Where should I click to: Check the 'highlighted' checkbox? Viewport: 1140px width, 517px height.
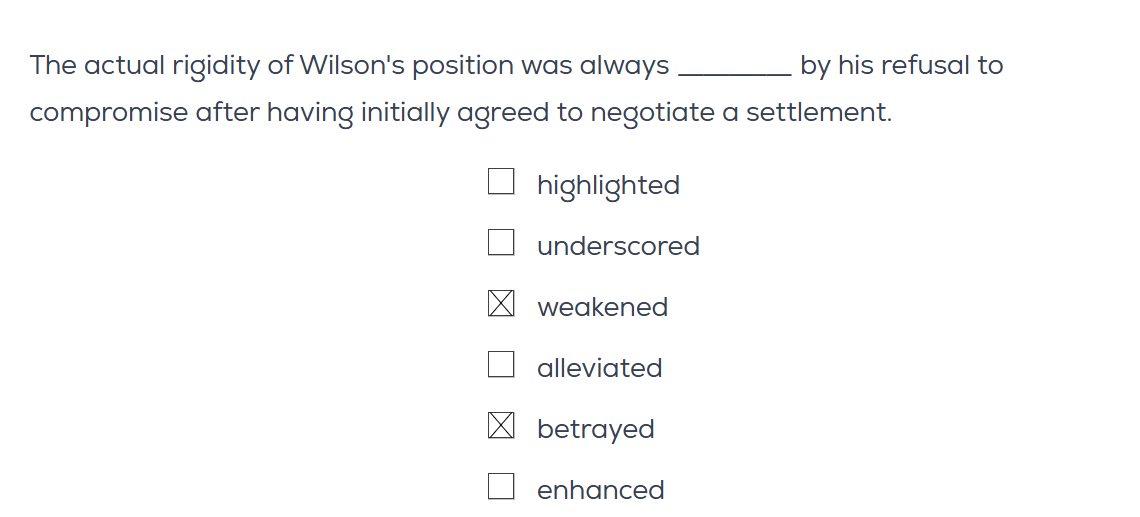point(501,181)
